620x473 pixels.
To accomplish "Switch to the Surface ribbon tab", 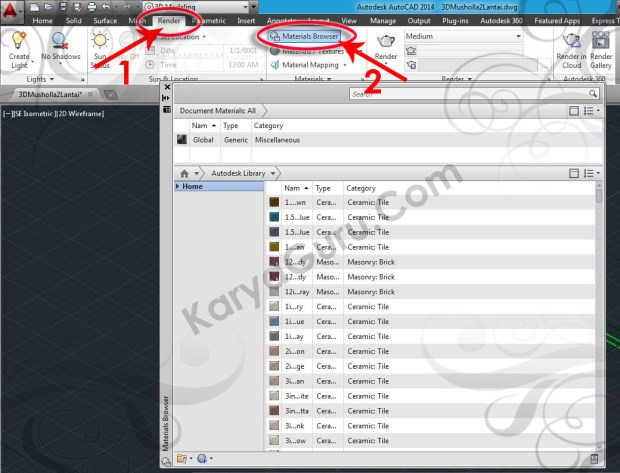I will 105,21.
